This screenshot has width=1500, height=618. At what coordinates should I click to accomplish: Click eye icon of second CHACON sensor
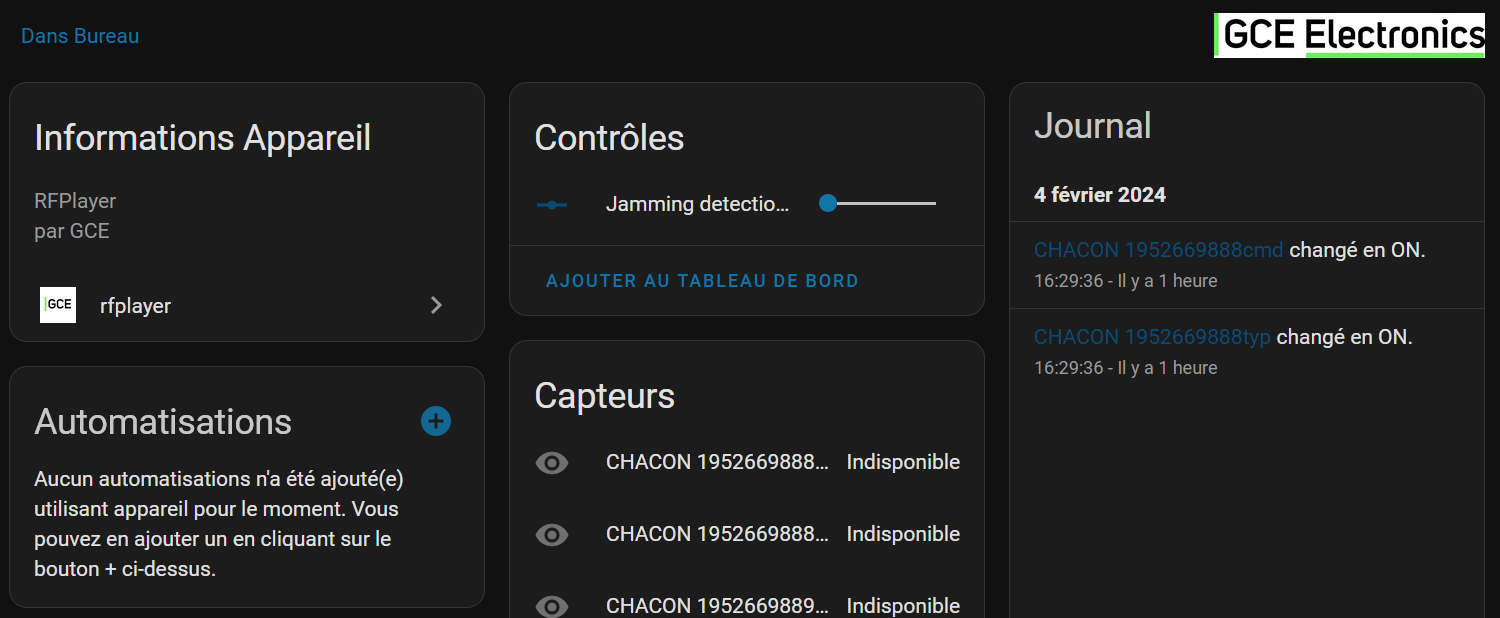click(x=552, y=534)
